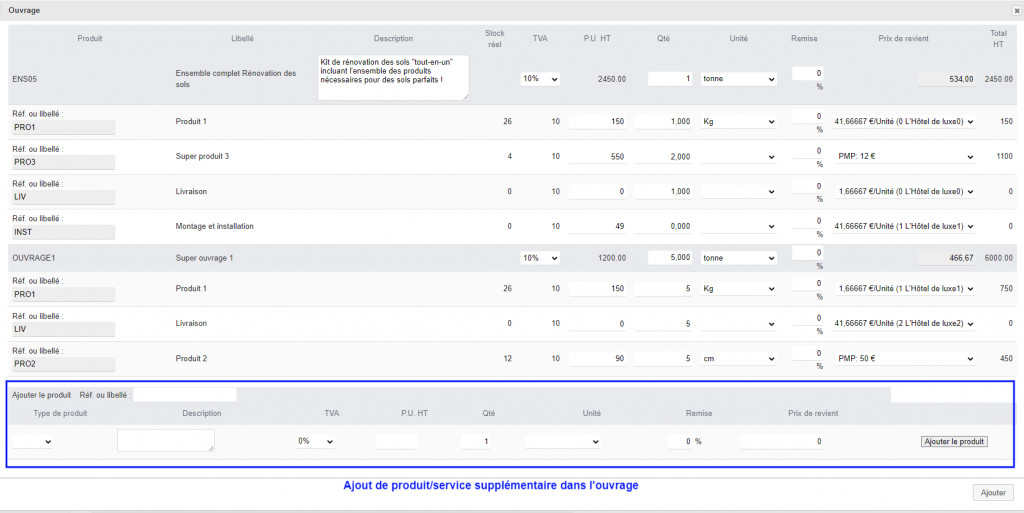This screenshot has height=513, width=1024.
Task: Click the Réf. ou libellé field for new product
Action: (184, 395)
